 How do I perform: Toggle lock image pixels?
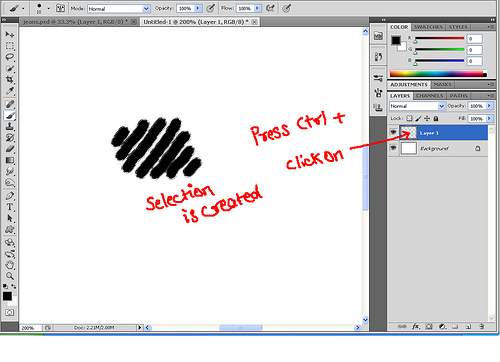tap(419, 118)
